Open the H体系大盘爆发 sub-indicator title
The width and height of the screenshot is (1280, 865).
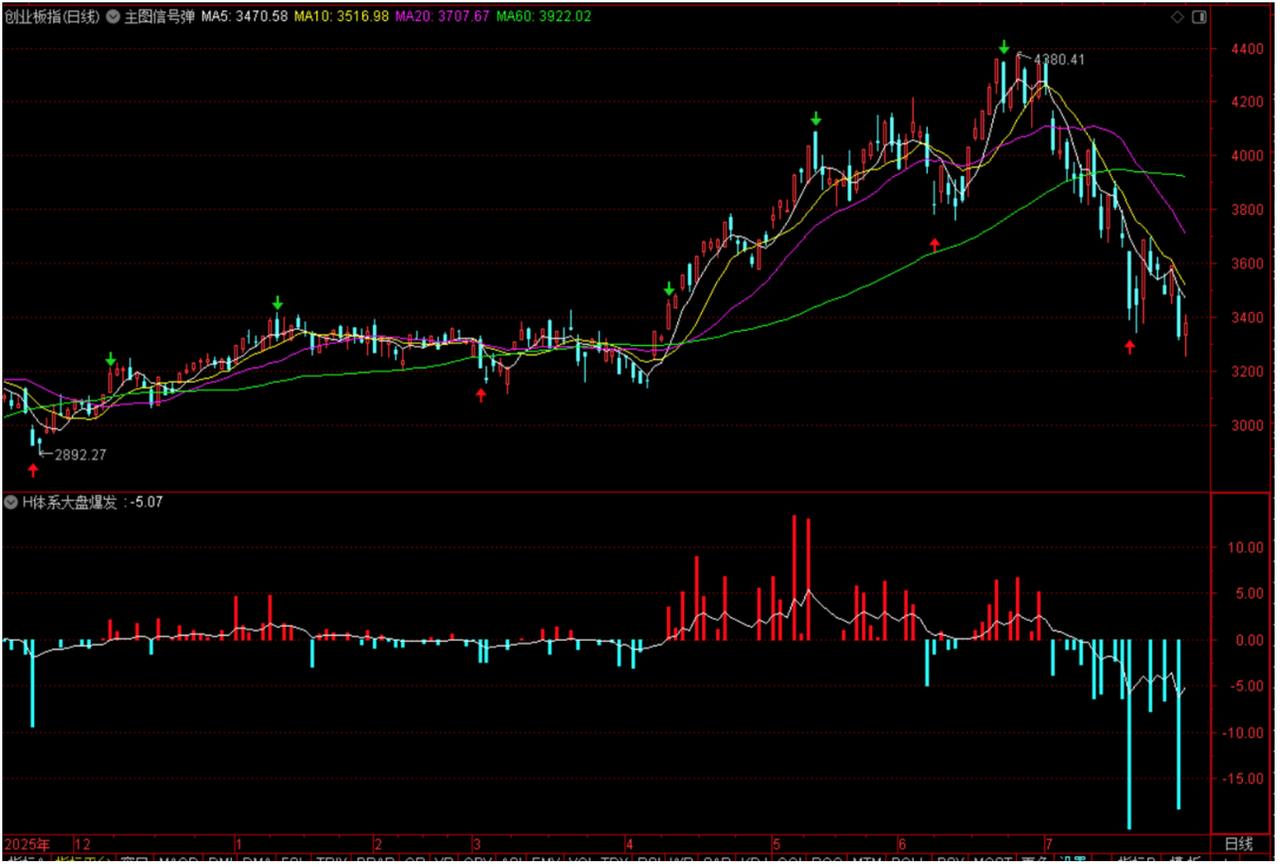point(69,502)
